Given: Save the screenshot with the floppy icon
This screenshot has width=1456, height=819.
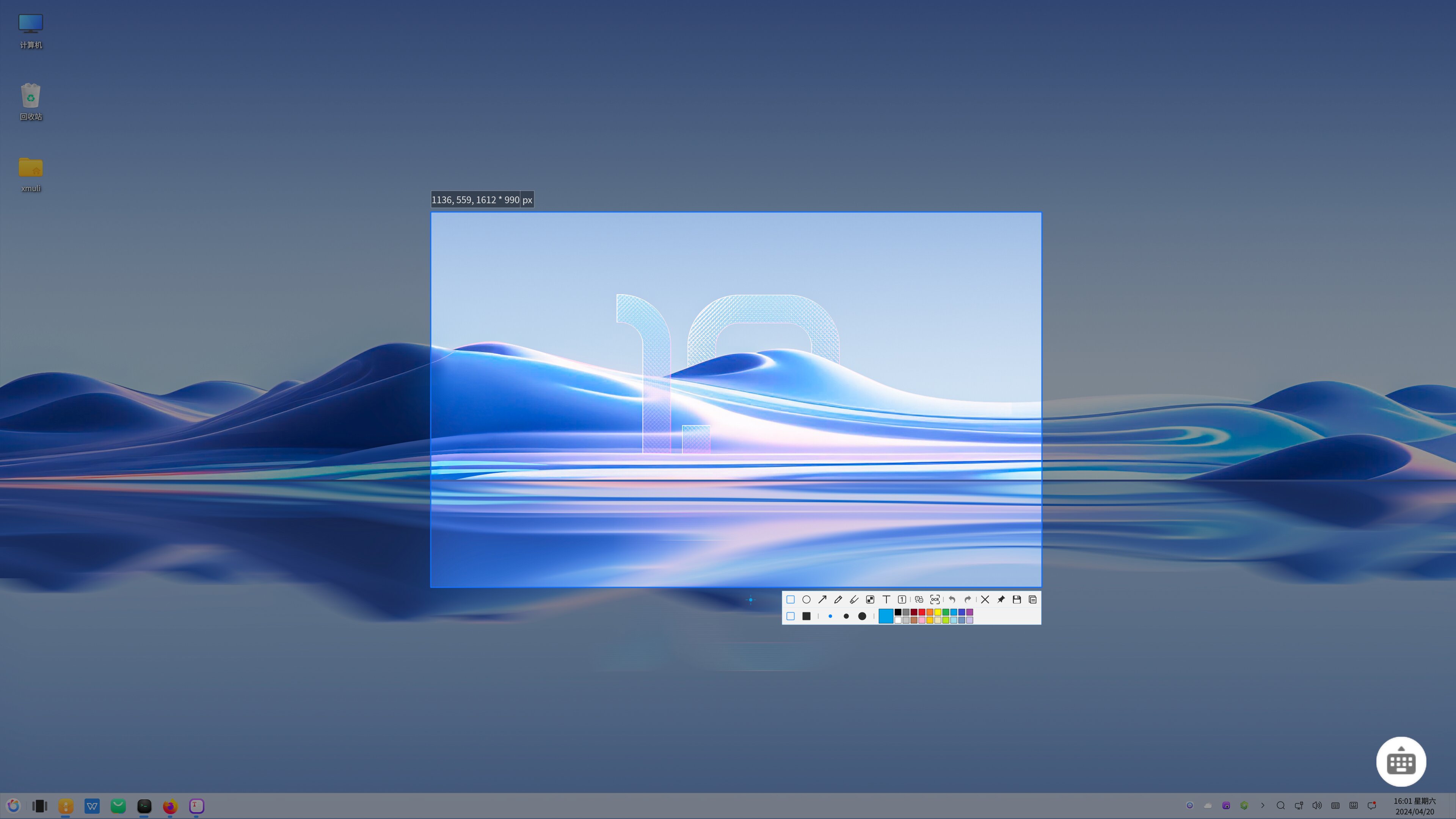Looking at the screenshot, I should [1017, 600].
